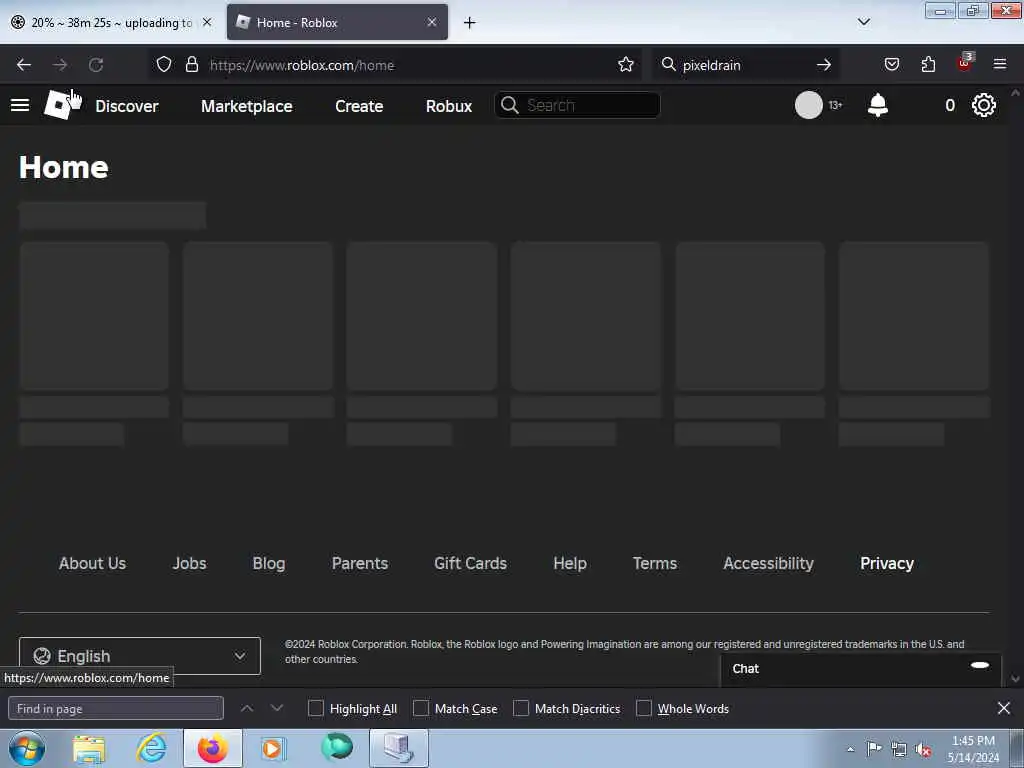The height and width of the screenshot is (768, 1024).
Task: Visit the Blog link
Action: coord(269,563)
